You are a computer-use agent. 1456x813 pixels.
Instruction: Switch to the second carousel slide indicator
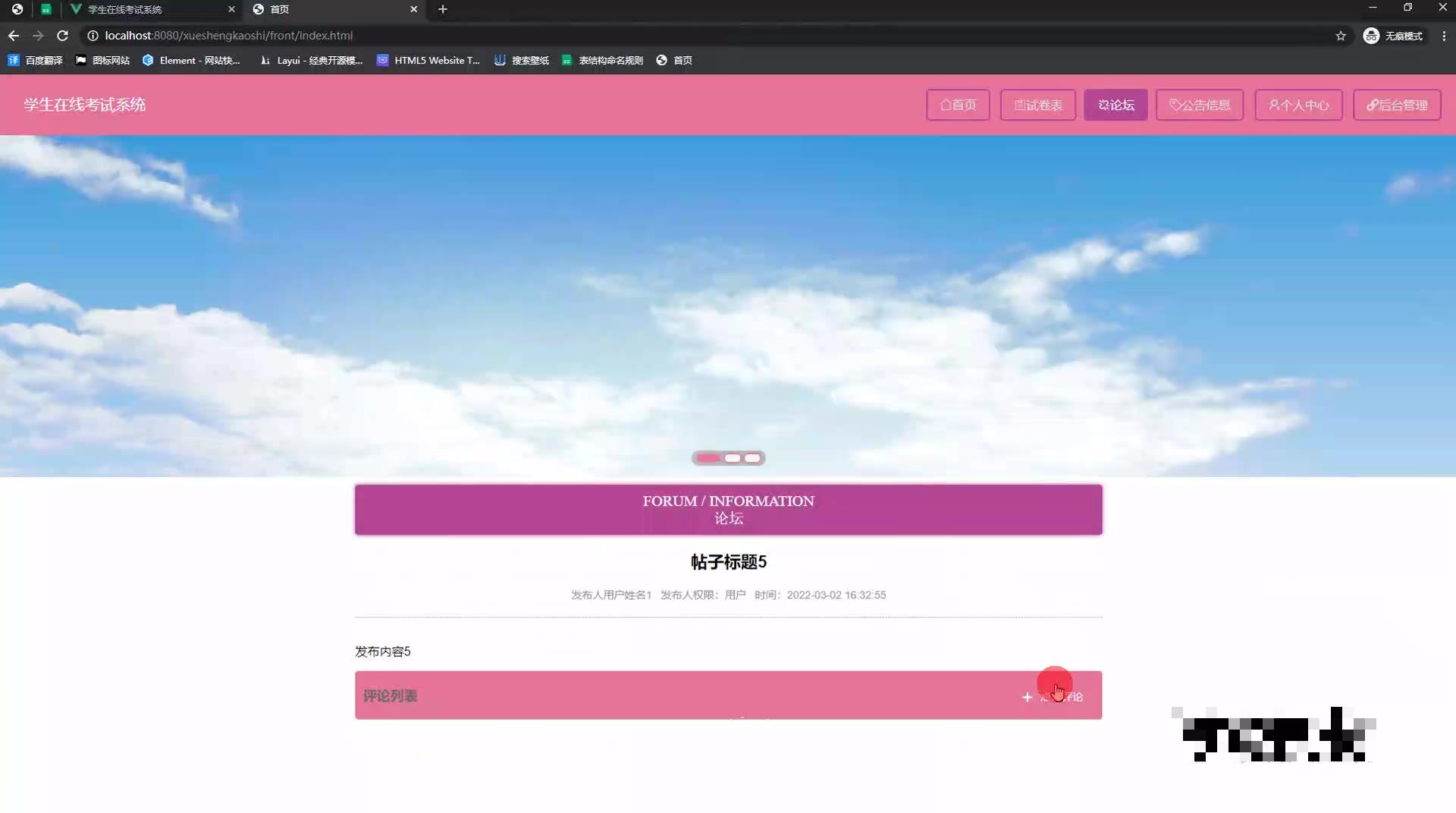pos(733,458)
